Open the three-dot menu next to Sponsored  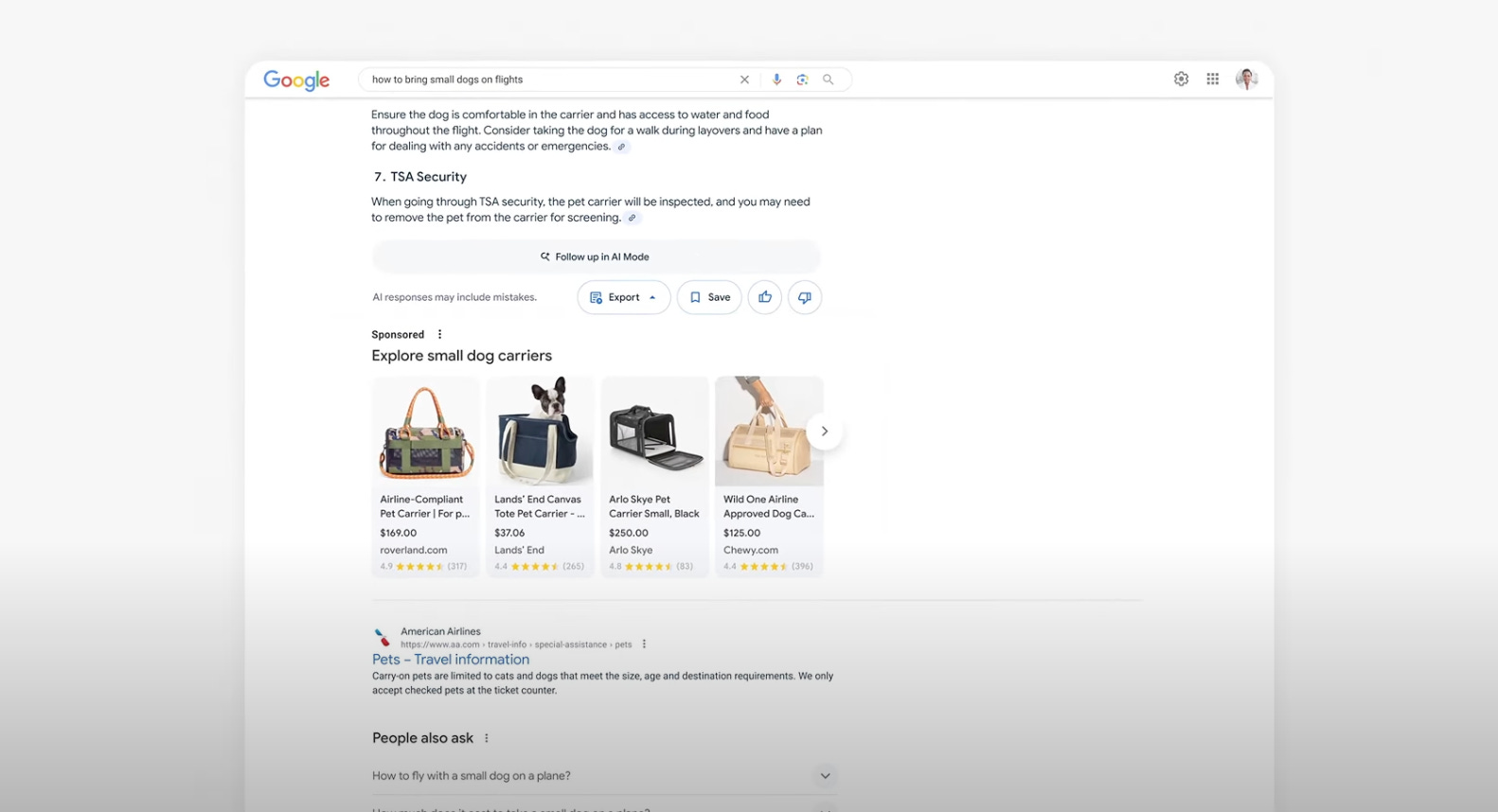pyautogui.click(x=439, y=334)
